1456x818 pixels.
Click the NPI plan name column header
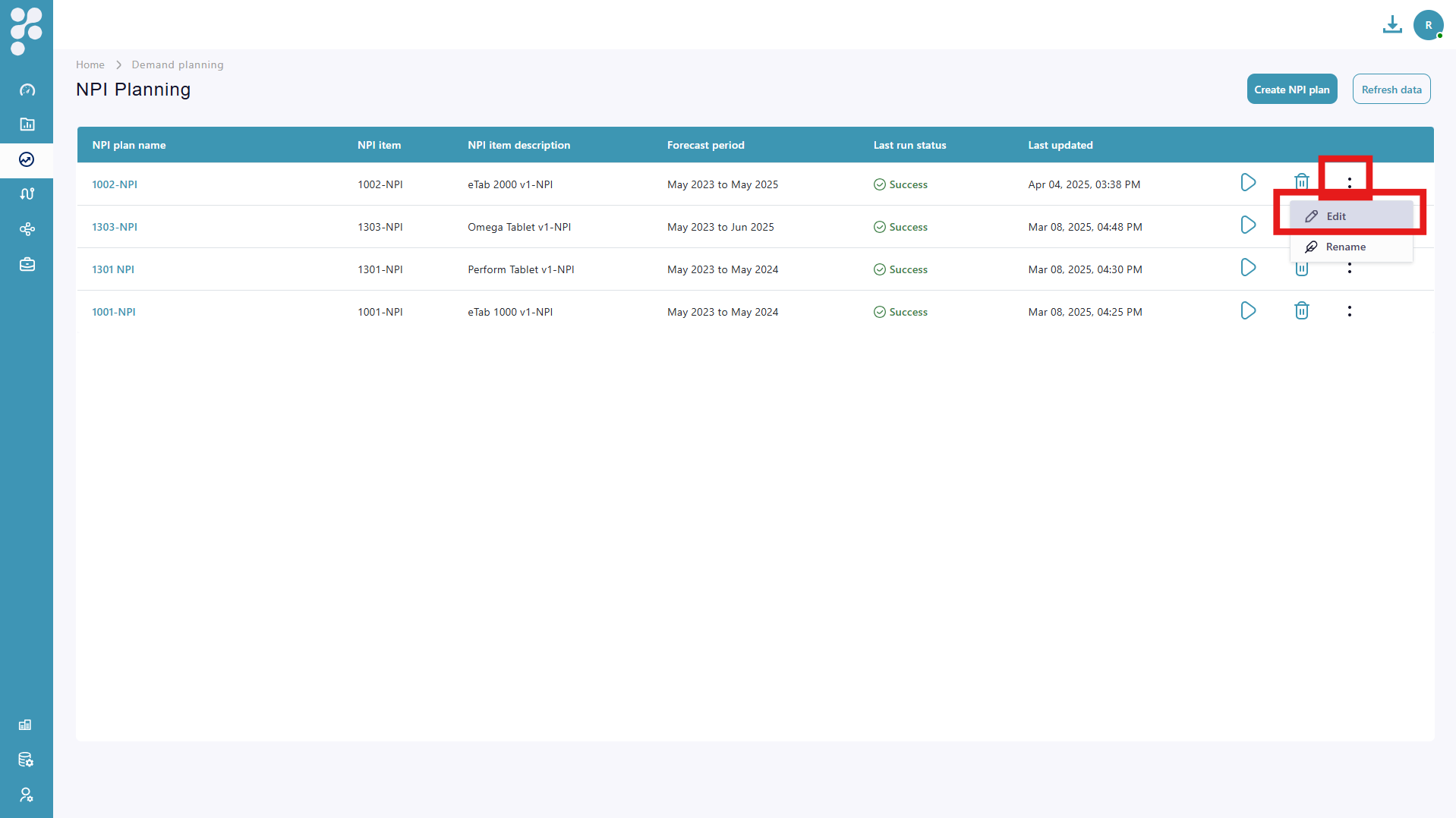tap(129, 145)
